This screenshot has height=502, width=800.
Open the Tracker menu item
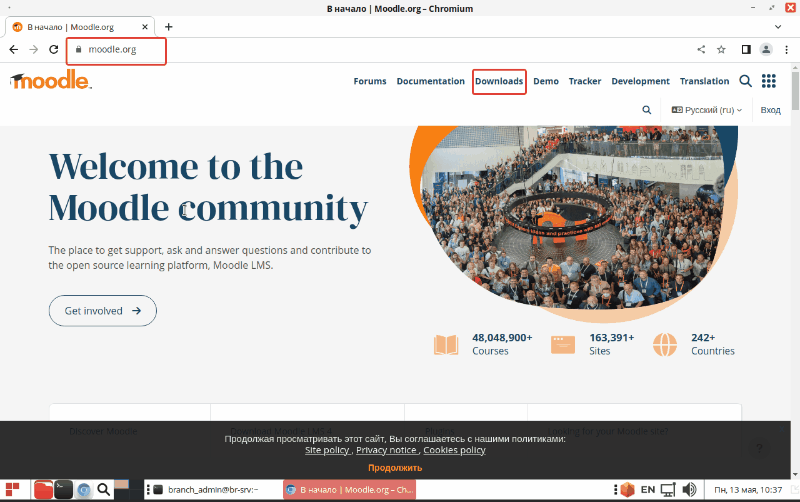[x=585, y=81]
